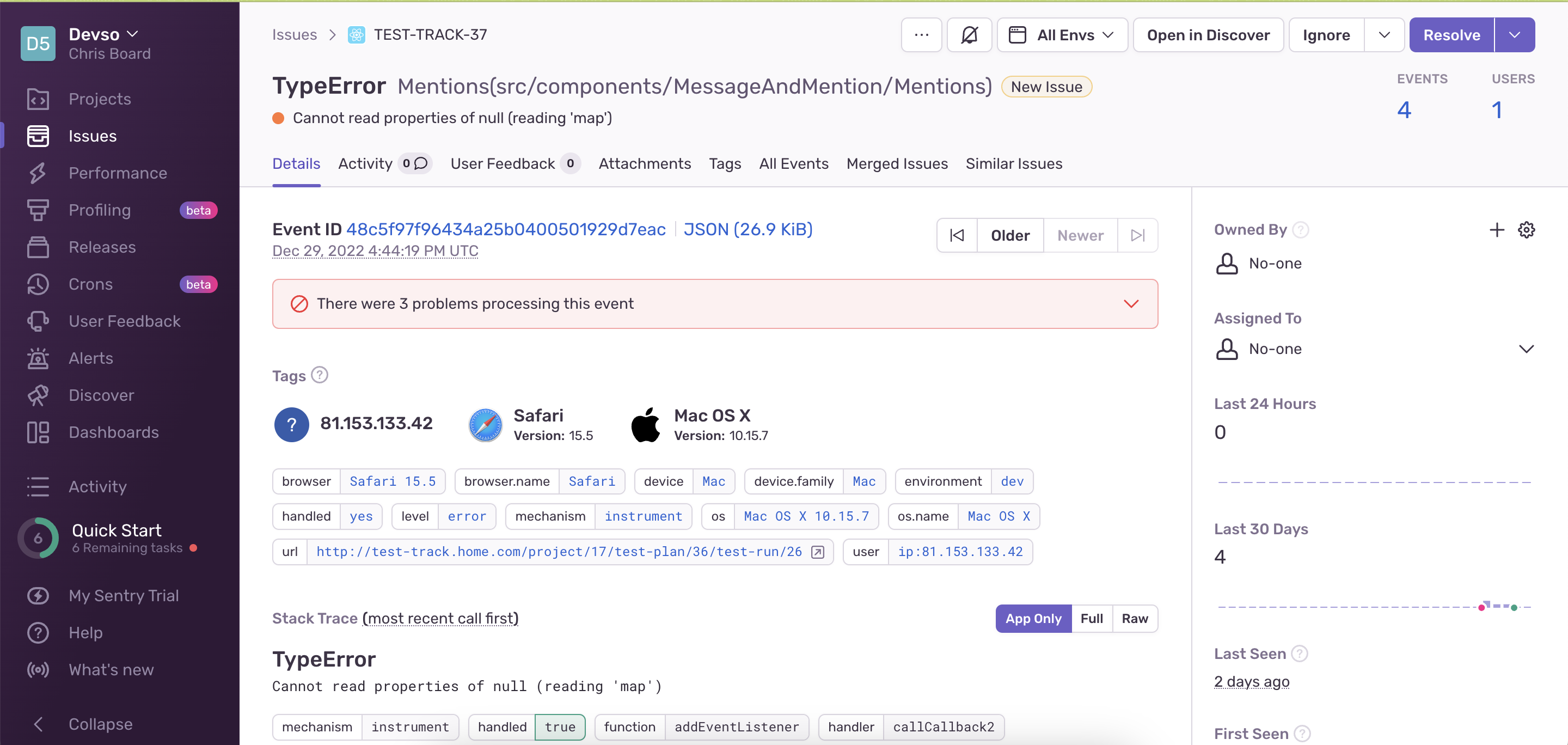Click the Tags help question mark icon
This screenshot has height=745, width=1568.
point(320,375)
